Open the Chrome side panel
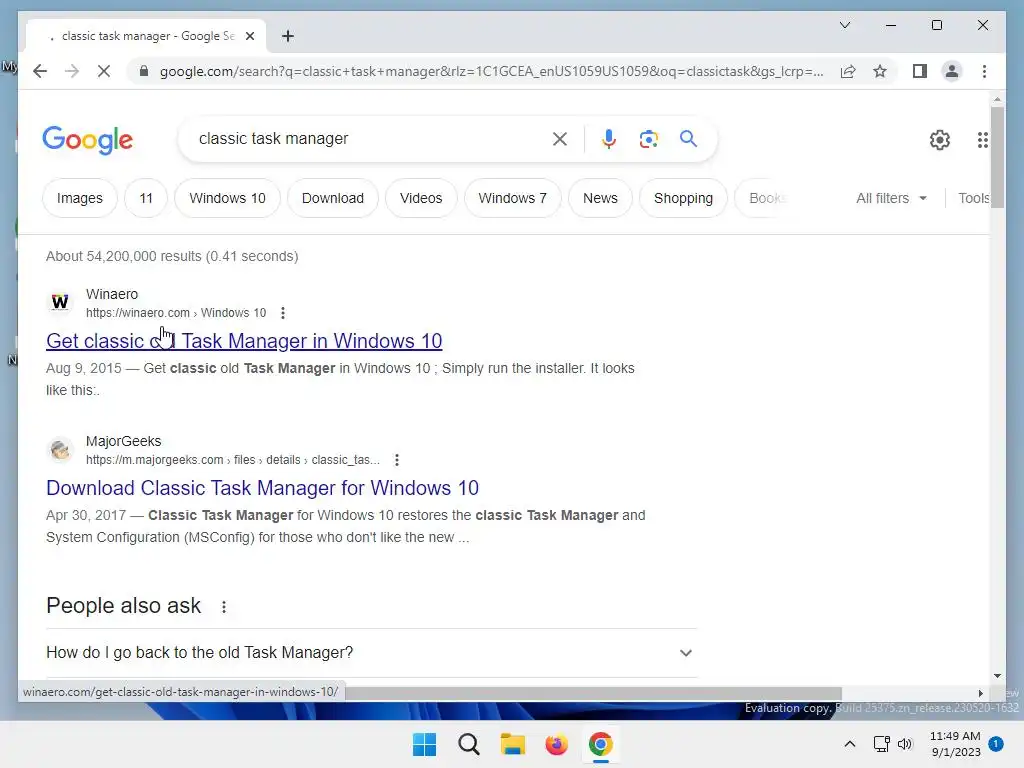The width and height of the screenshot is (1024, 768). 920,71
